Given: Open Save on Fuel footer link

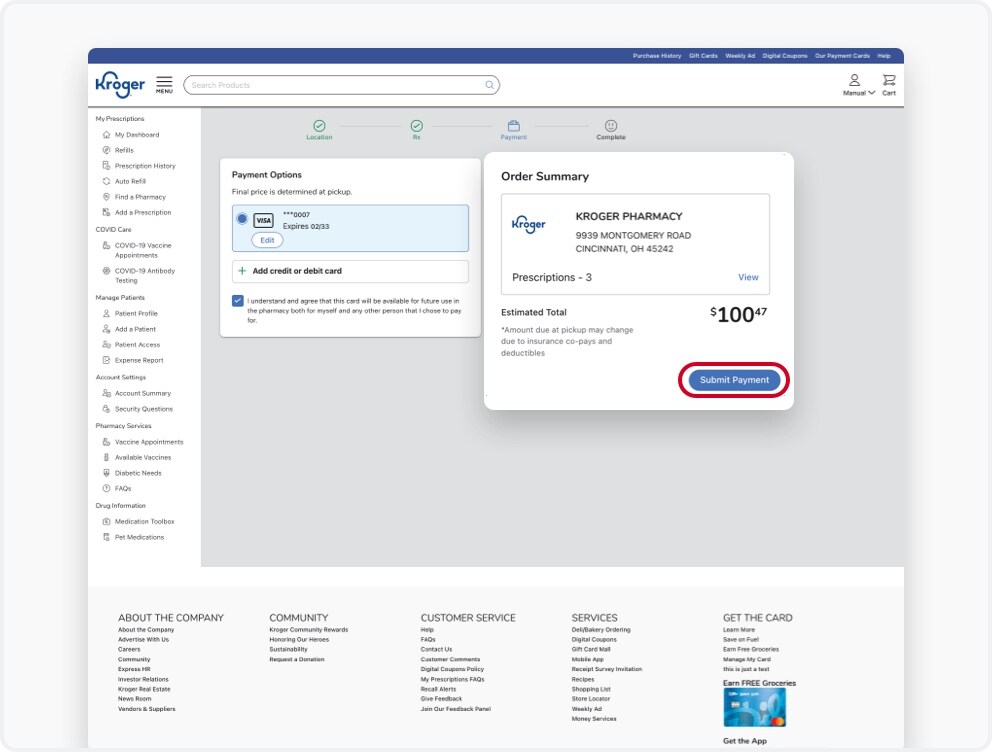Looking at the screenshot, I should (x=739, y=639).
